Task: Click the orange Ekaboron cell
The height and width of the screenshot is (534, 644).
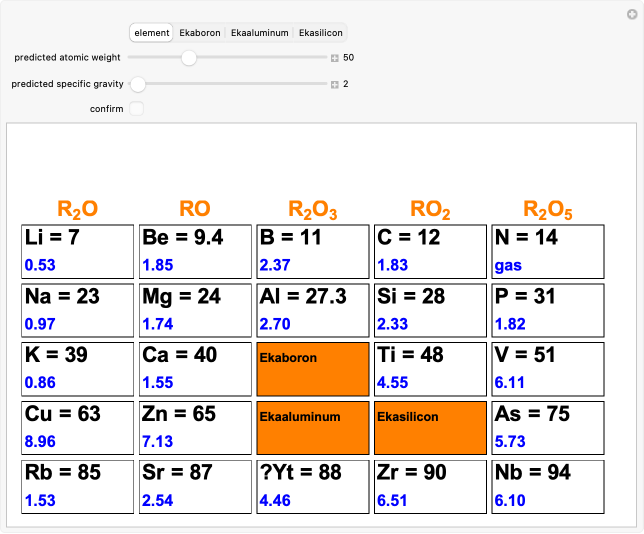Action: (313, 369)
